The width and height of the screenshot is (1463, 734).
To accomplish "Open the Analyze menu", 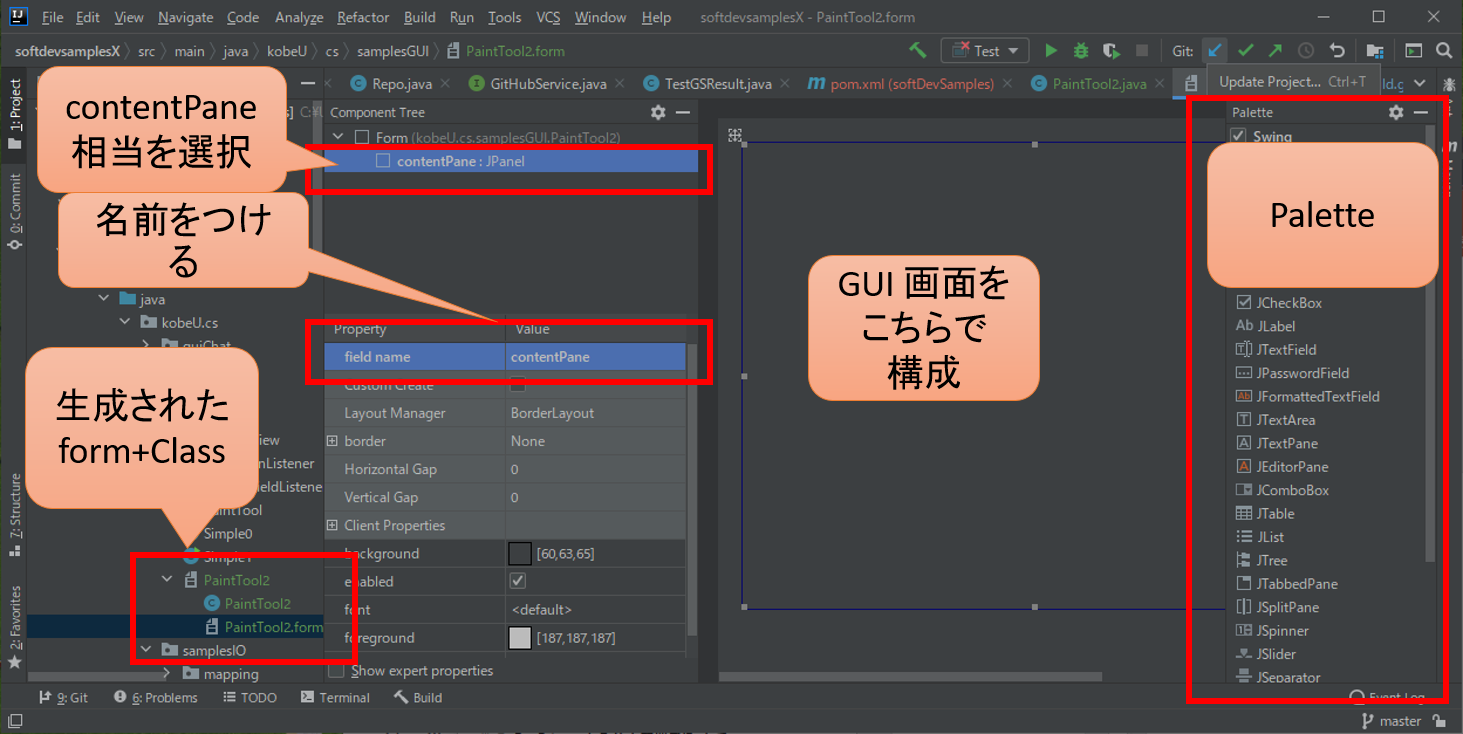I will click(x=298, y=18).
